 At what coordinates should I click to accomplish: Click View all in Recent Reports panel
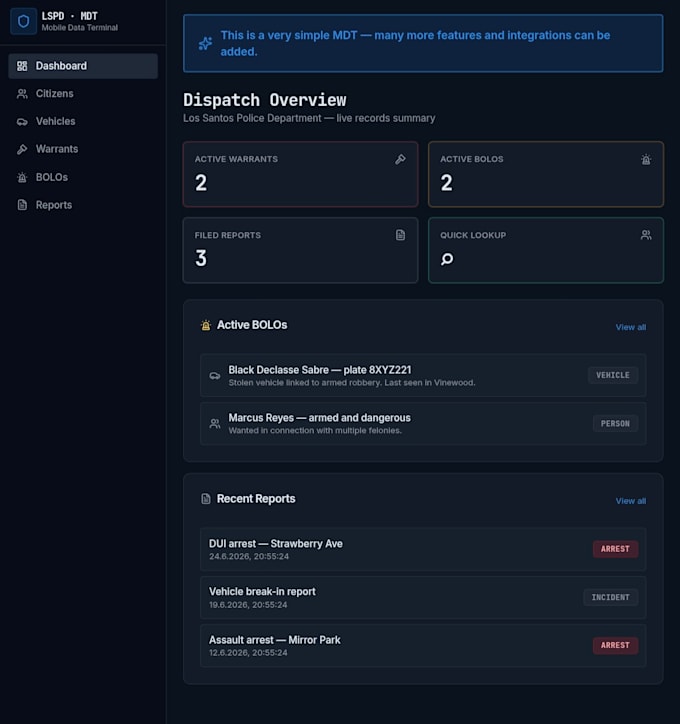[631, 501]
